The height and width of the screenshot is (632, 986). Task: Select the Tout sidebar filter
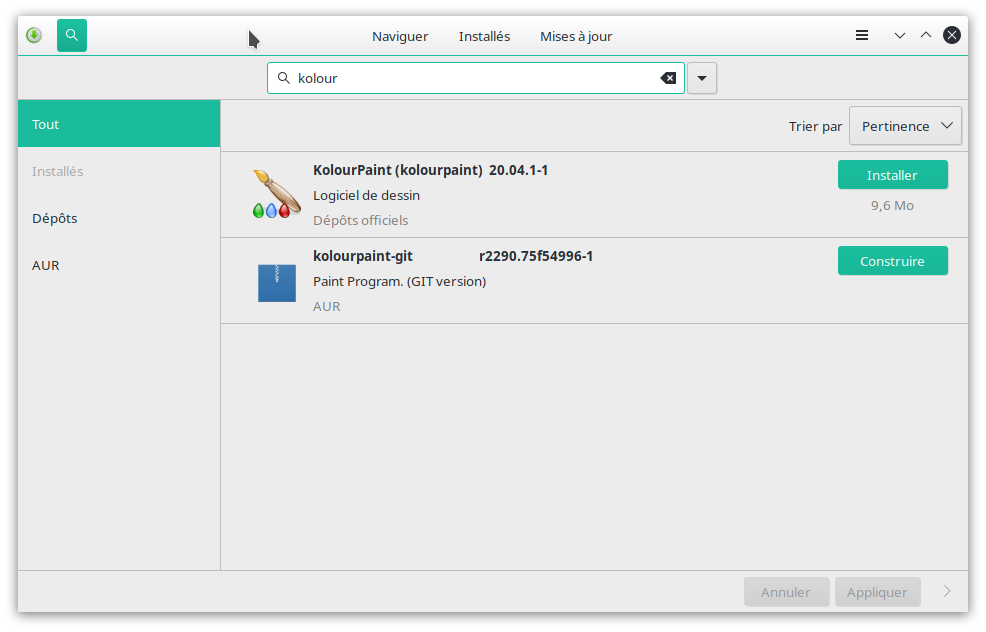pos(119,124)
